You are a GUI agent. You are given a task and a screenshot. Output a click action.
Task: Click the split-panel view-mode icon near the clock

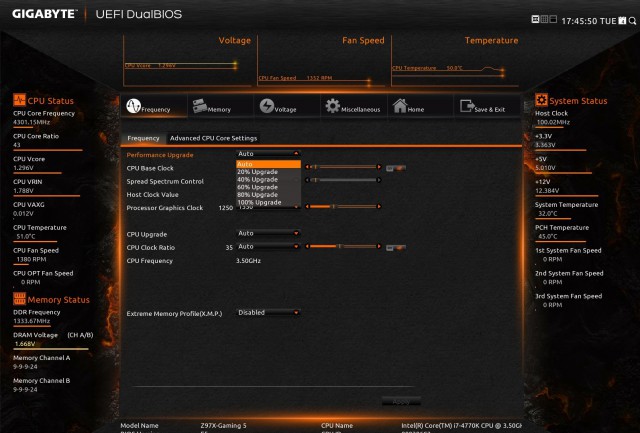point(553,19)
